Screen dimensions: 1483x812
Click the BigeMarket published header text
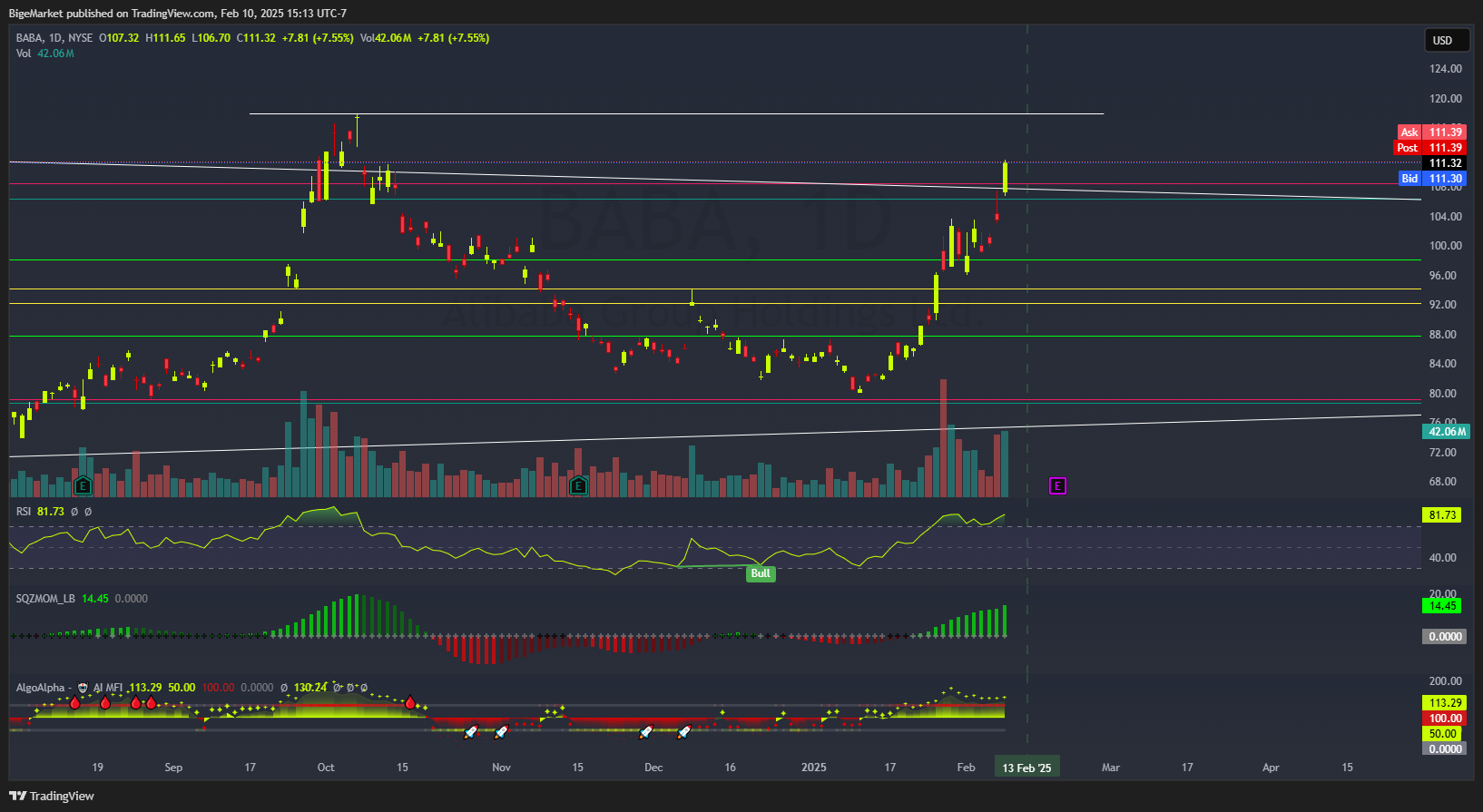click(x=178, y=14)
